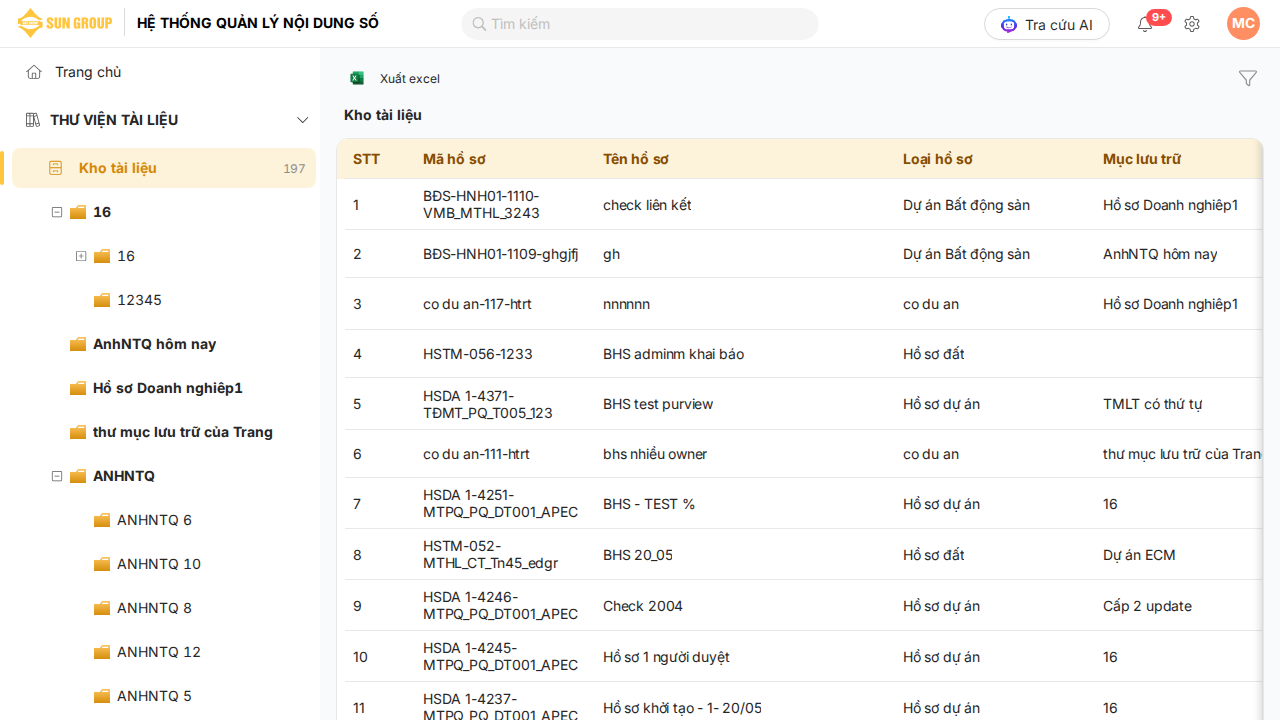Screen dimensions: 1280x720
Task: Click folder icon of ANHNTQ 6
Action: (x=101, y=520)
